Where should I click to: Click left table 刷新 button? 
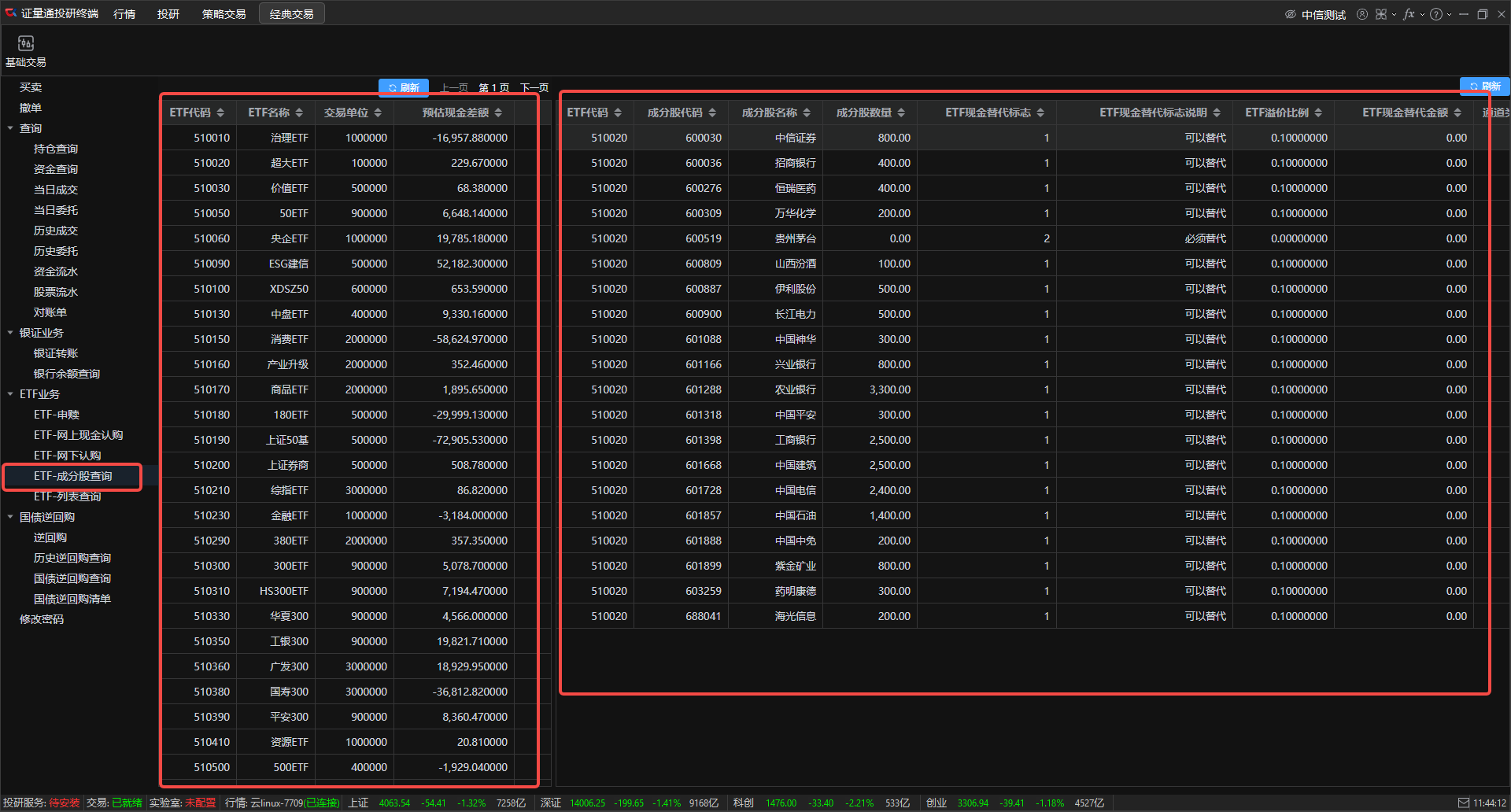coord(404,87)
